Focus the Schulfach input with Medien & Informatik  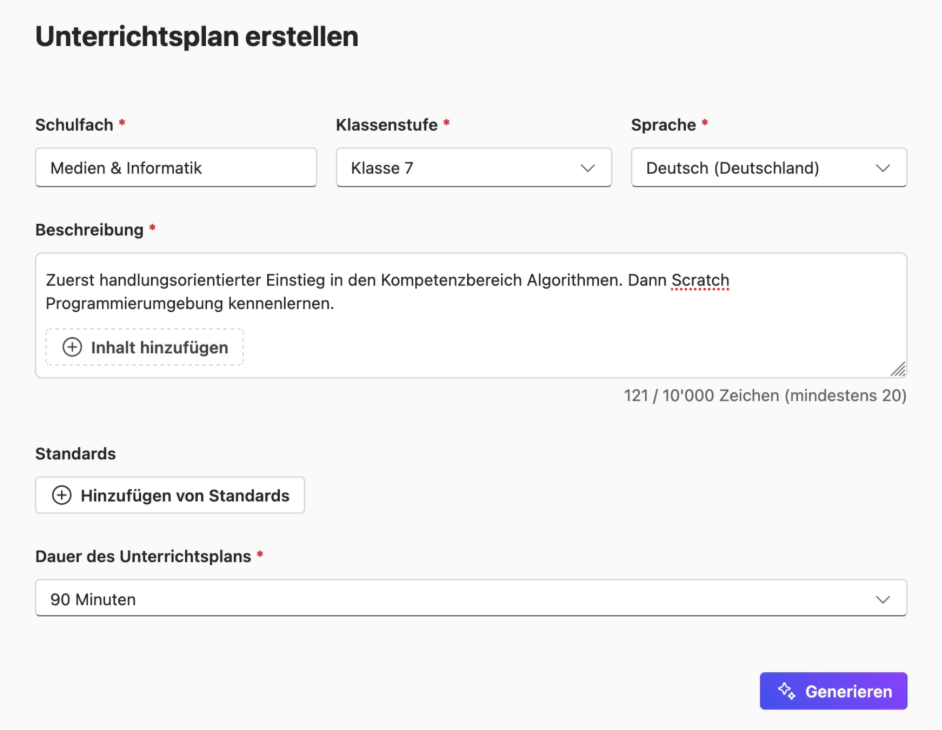pyautogui.click(x=175, y=168)
